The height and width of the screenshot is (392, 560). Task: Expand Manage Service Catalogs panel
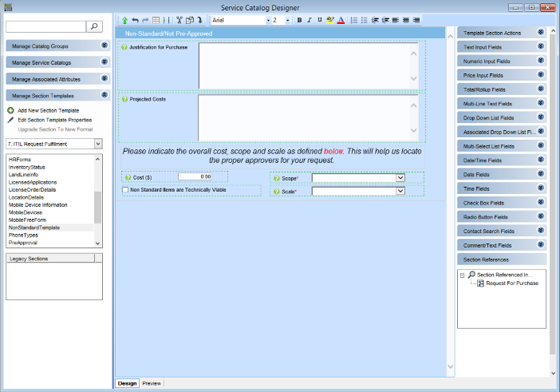pos(104,62)
